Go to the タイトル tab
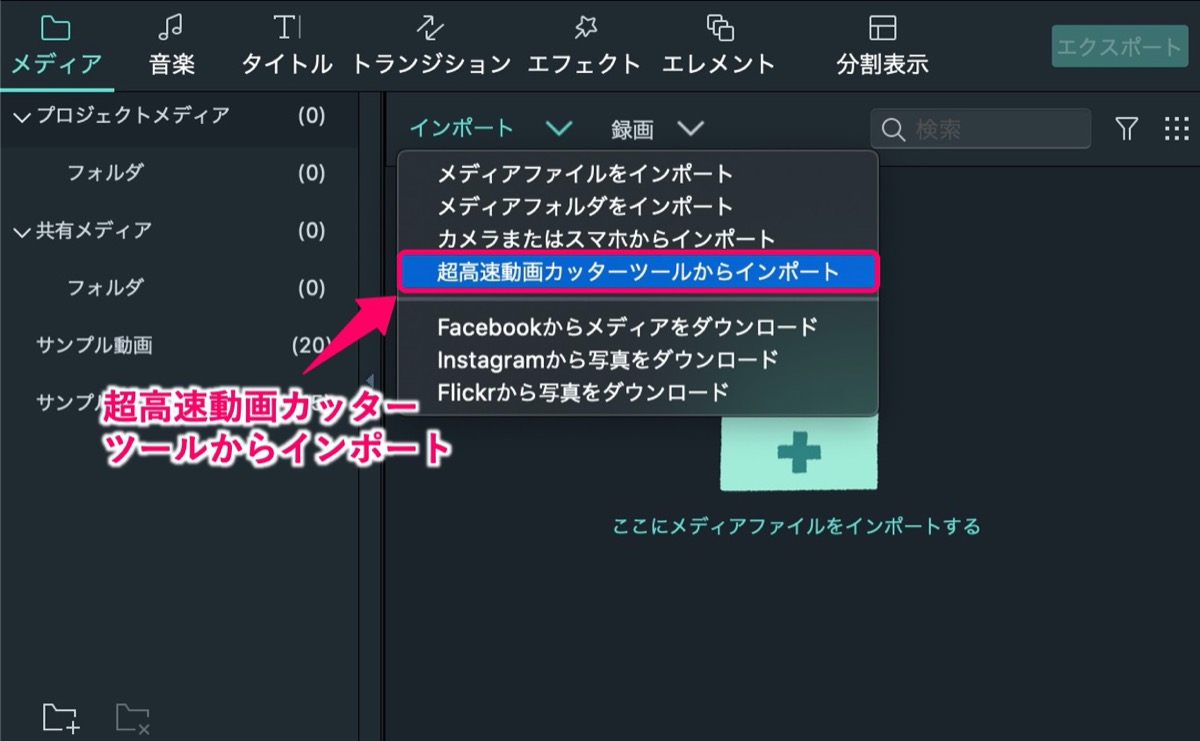 click(287, 45)
